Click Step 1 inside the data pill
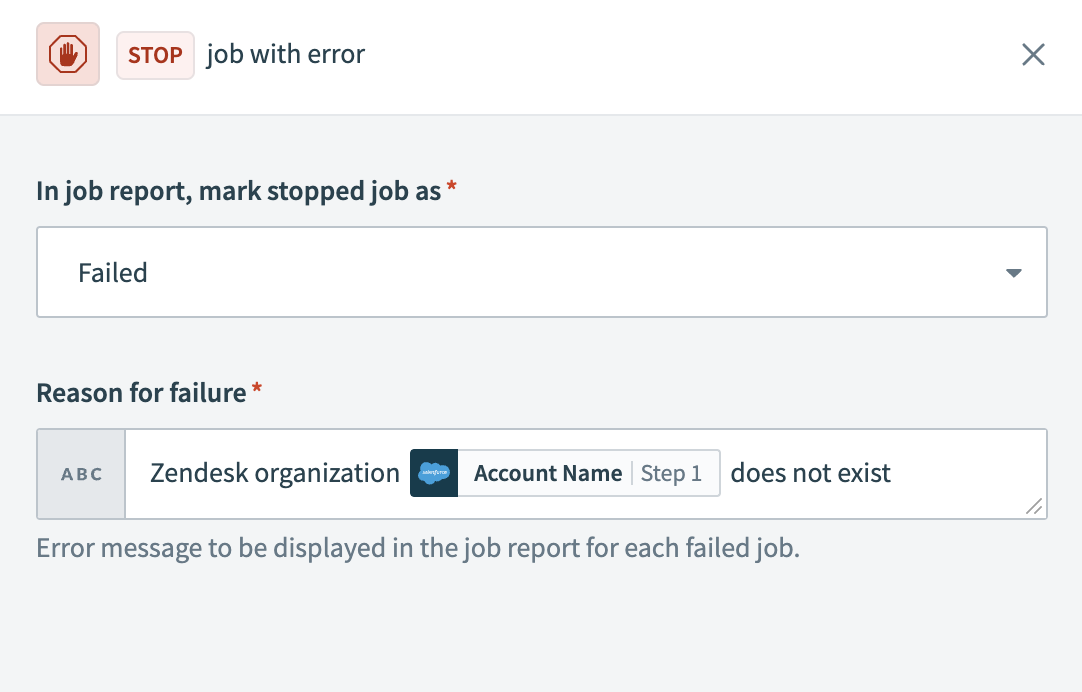 pyautogui.click(x=672, y=473)
